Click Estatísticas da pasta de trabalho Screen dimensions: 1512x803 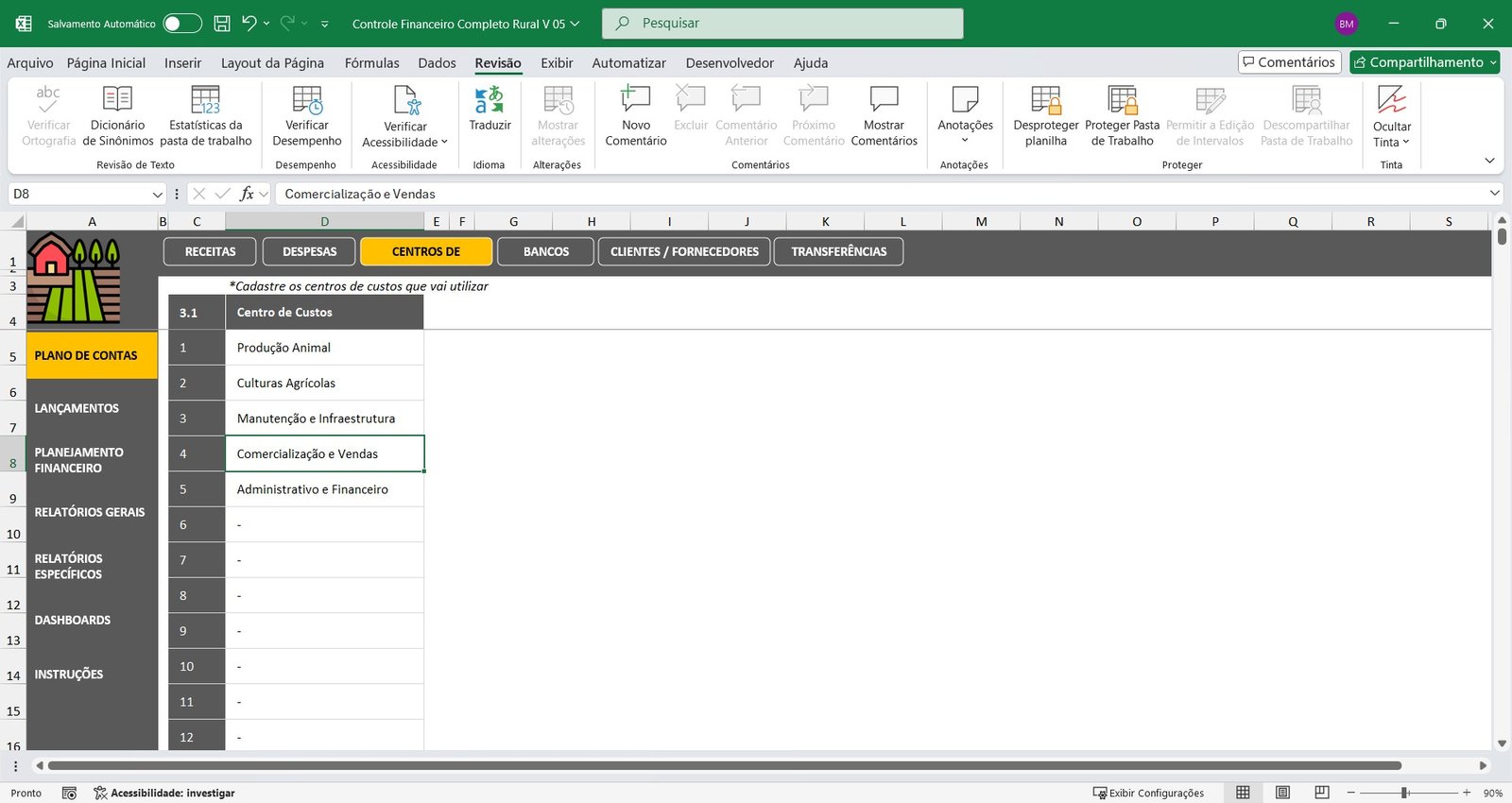point(205,102)
